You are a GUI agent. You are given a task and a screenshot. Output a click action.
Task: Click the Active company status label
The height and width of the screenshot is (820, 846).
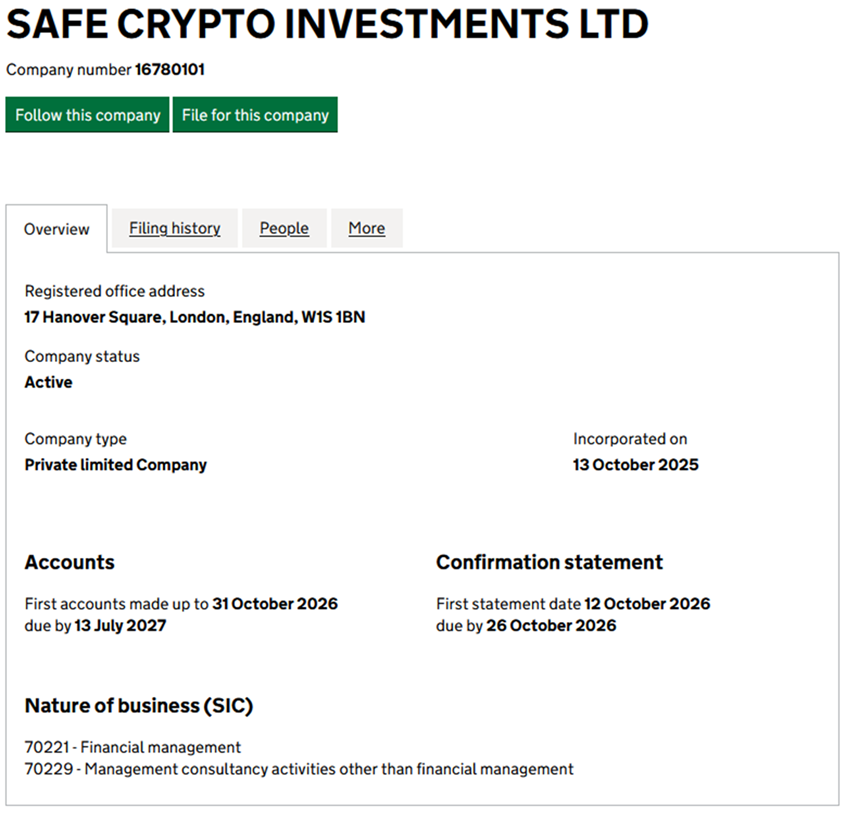tap(48, 382)
